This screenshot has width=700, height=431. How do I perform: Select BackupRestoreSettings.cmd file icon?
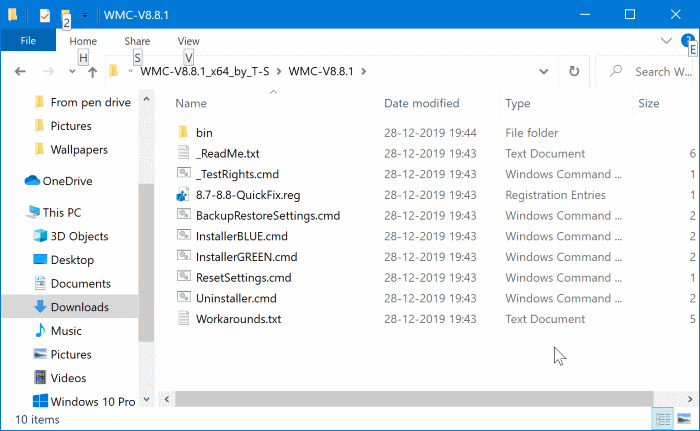pyautogui.click(x=183, y=214)
